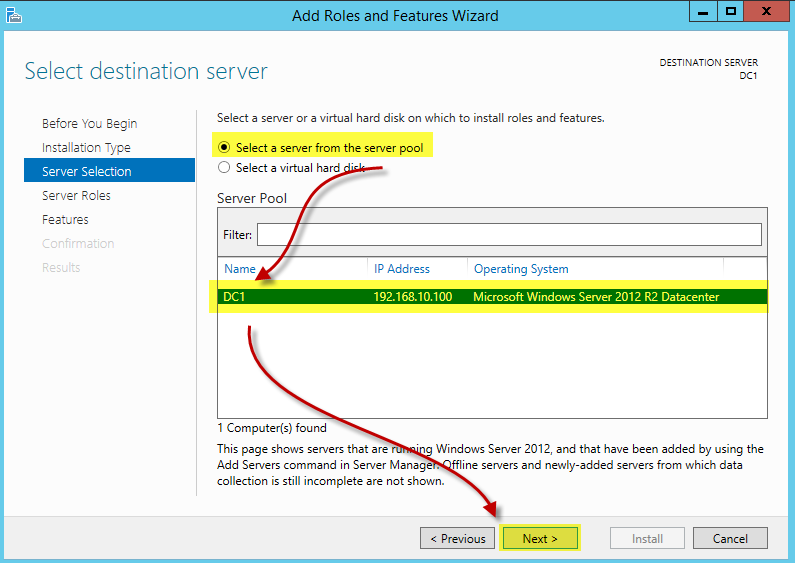
Task: Click the Destination Server DC1 label
Action: [x=708, y=69]
